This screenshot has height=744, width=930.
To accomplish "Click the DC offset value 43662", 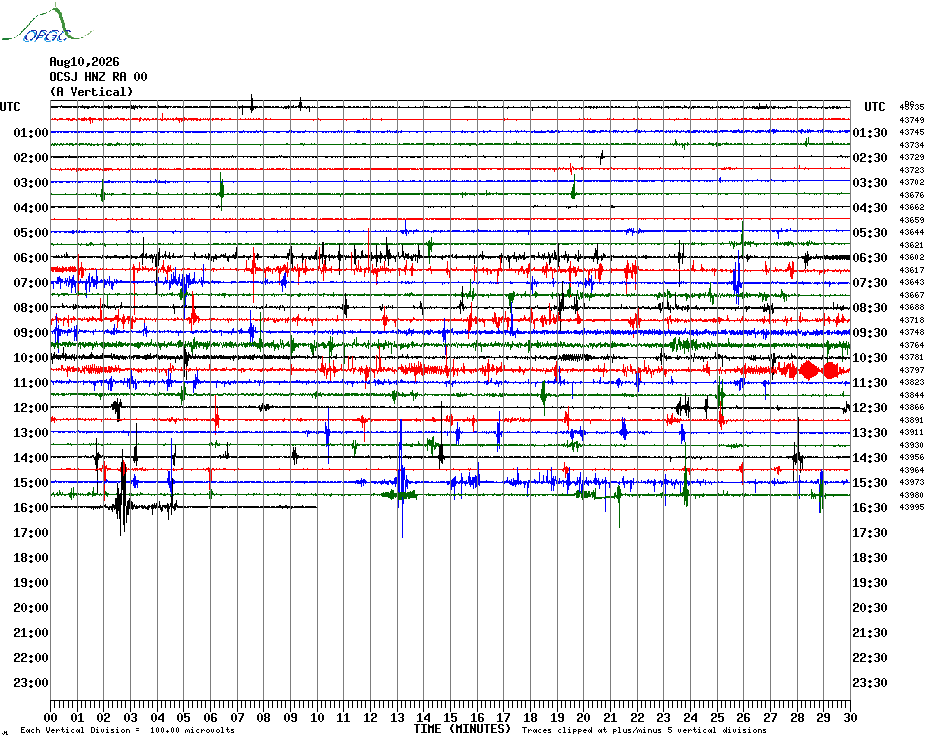I will 912,207.
